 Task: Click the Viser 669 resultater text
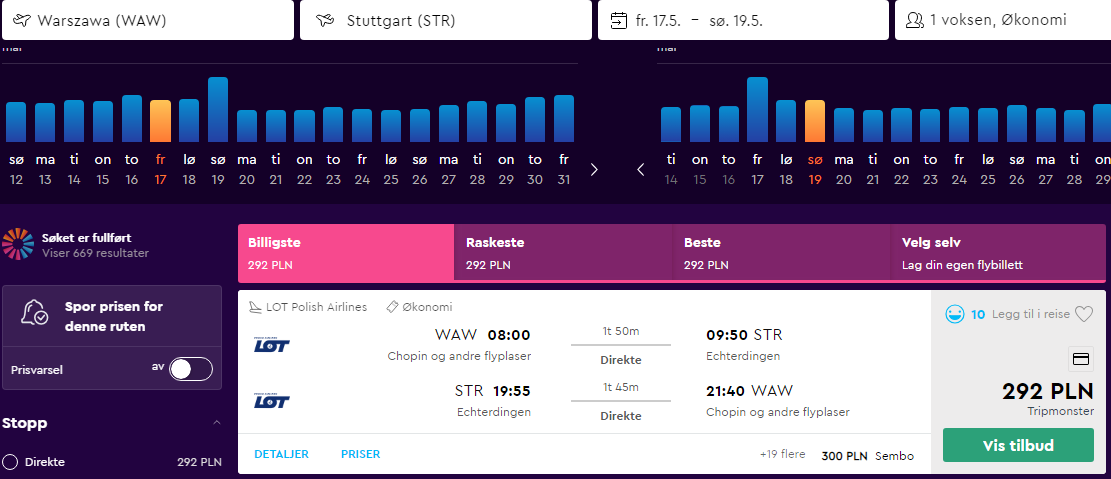click(x=96, y=253)
